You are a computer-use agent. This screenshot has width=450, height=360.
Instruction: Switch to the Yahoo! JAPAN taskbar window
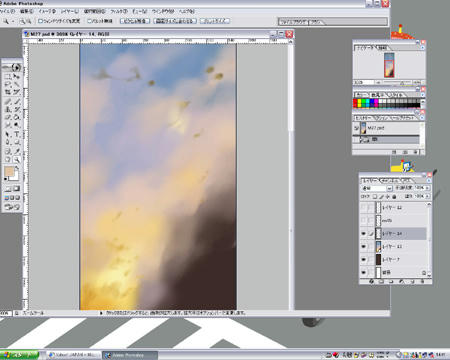pyautogui.click(x=73, y=355)
